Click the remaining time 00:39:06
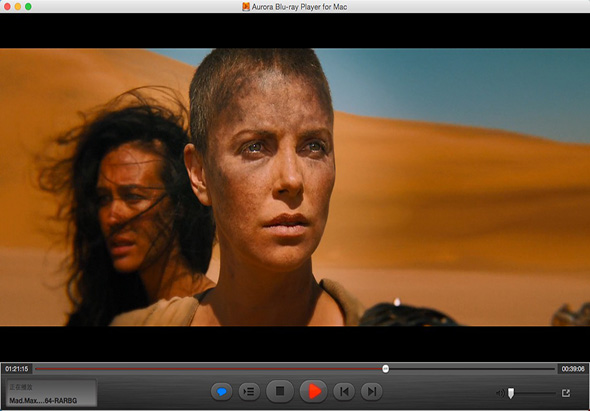Image resolution: width=590 pixels, height=411 pixels. coord(573,369)
